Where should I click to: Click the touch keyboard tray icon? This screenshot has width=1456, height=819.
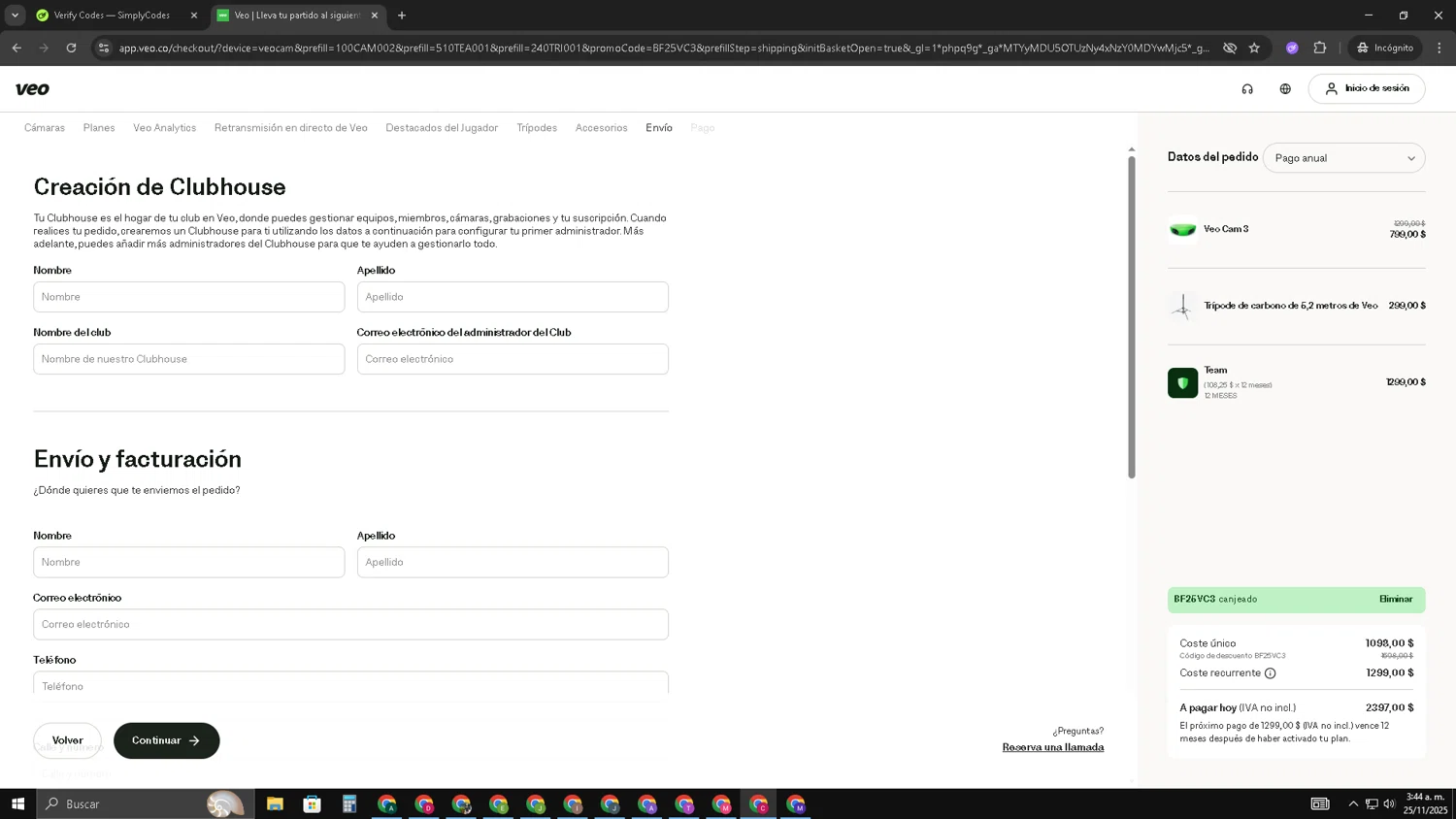(1320, 803)
